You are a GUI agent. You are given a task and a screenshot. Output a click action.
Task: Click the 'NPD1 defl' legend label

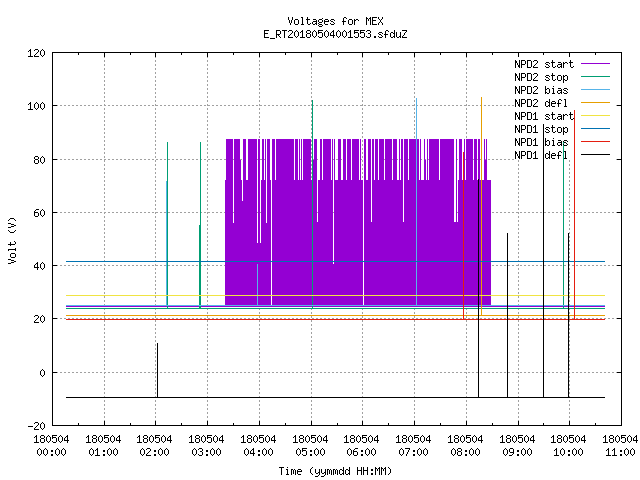(x=541, y=156)
